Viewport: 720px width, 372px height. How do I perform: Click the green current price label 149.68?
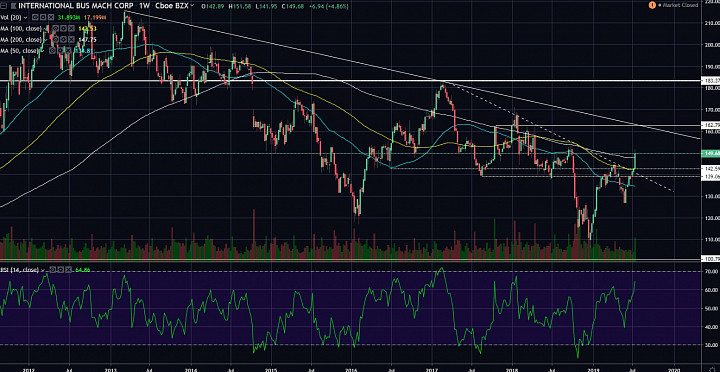click(x=710, y=153)
